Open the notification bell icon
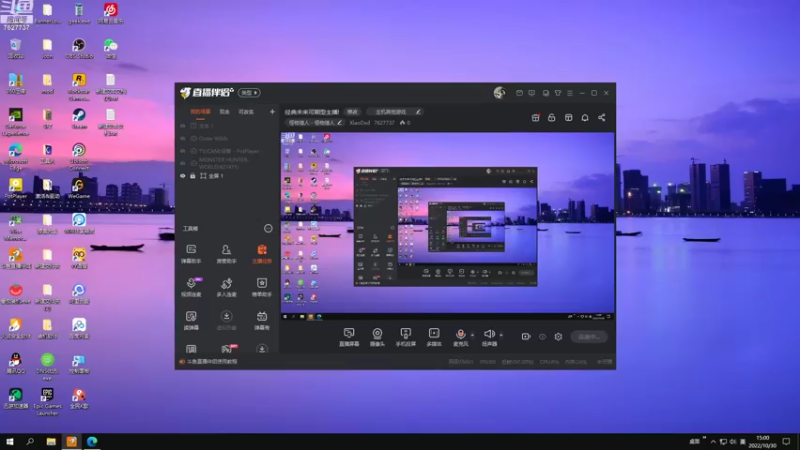The height and width of the screenshot is (450, 800). pos(585,117)
